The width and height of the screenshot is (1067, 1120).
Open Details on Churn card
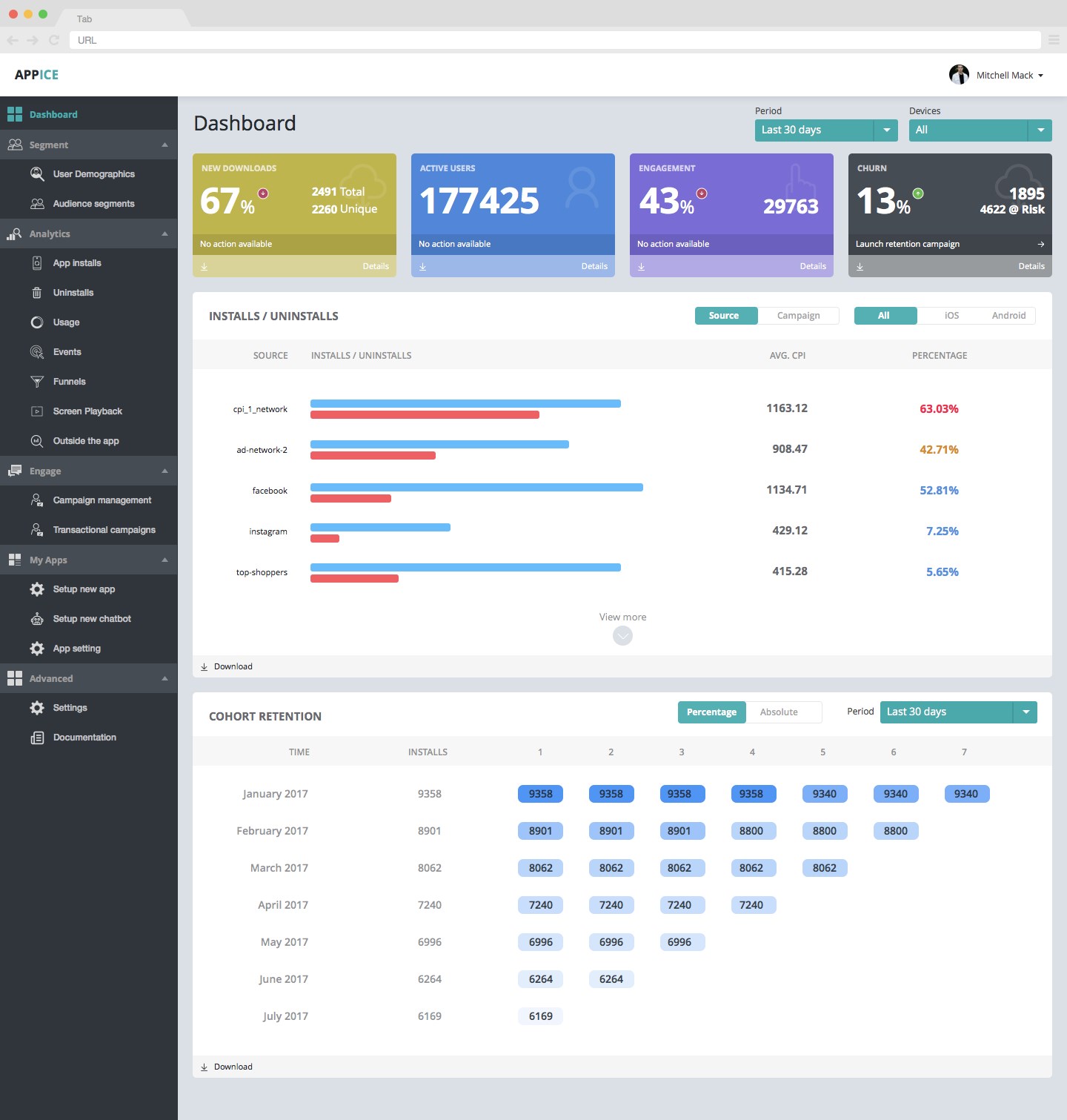point(1031,267)
